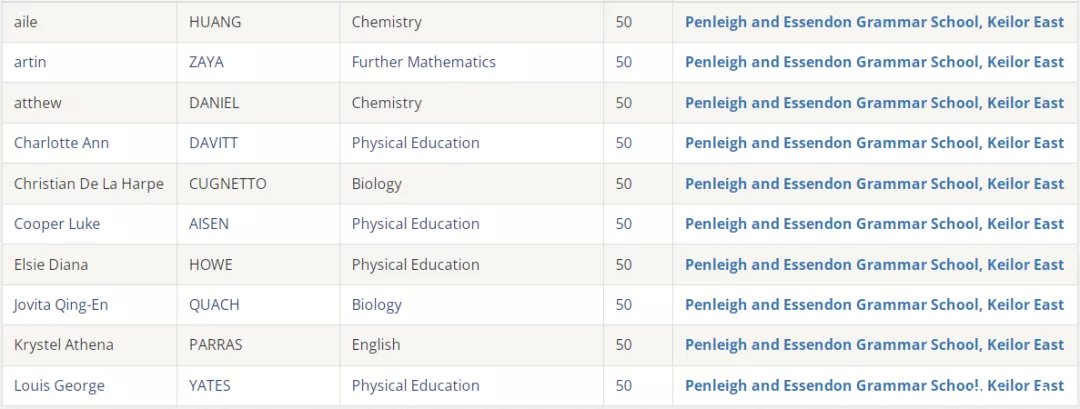Open school link in AISEN row
1080x409 pixels.
pos(874,224)
